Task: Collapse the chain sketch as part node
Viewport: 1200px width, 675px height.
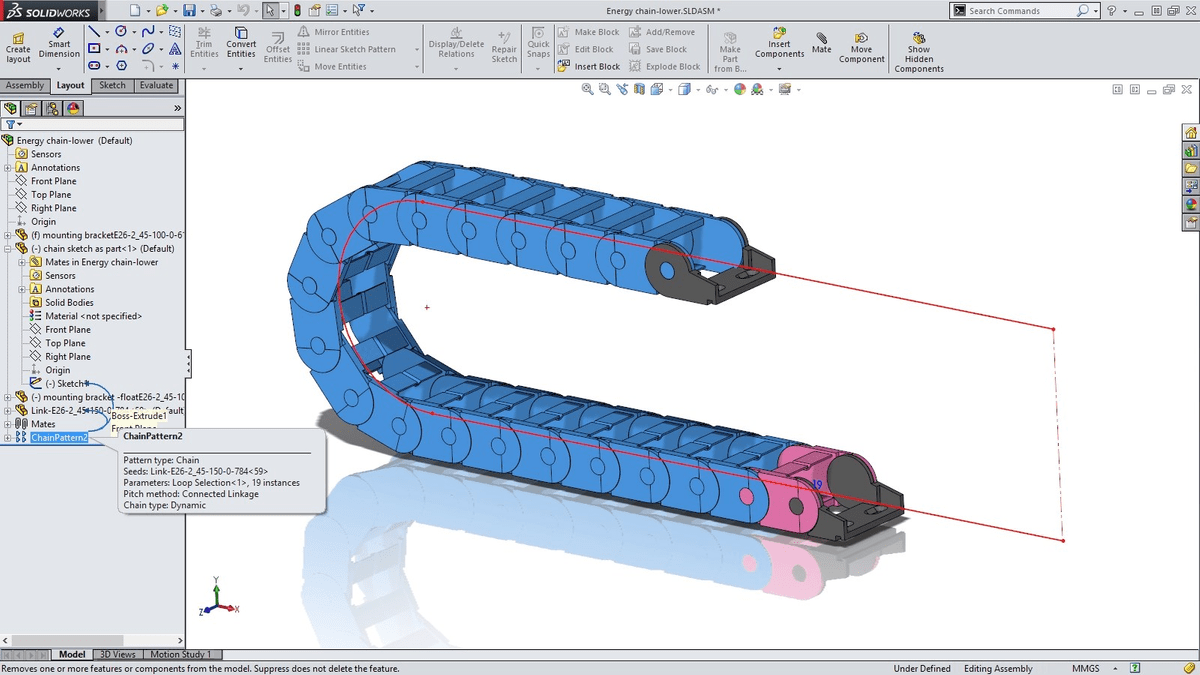Action: pyautogui.click(x=8, y=249)
